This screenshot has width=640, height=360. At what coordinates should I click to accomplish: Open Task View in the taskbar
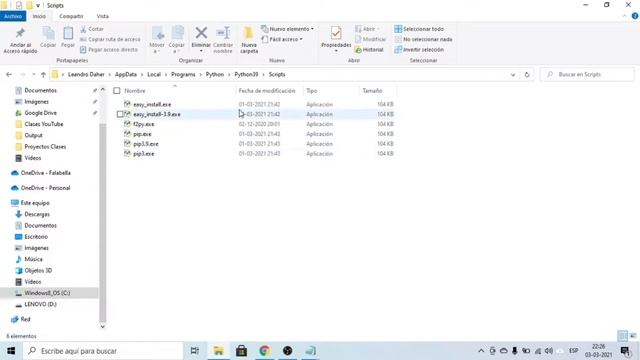point(195,351)
